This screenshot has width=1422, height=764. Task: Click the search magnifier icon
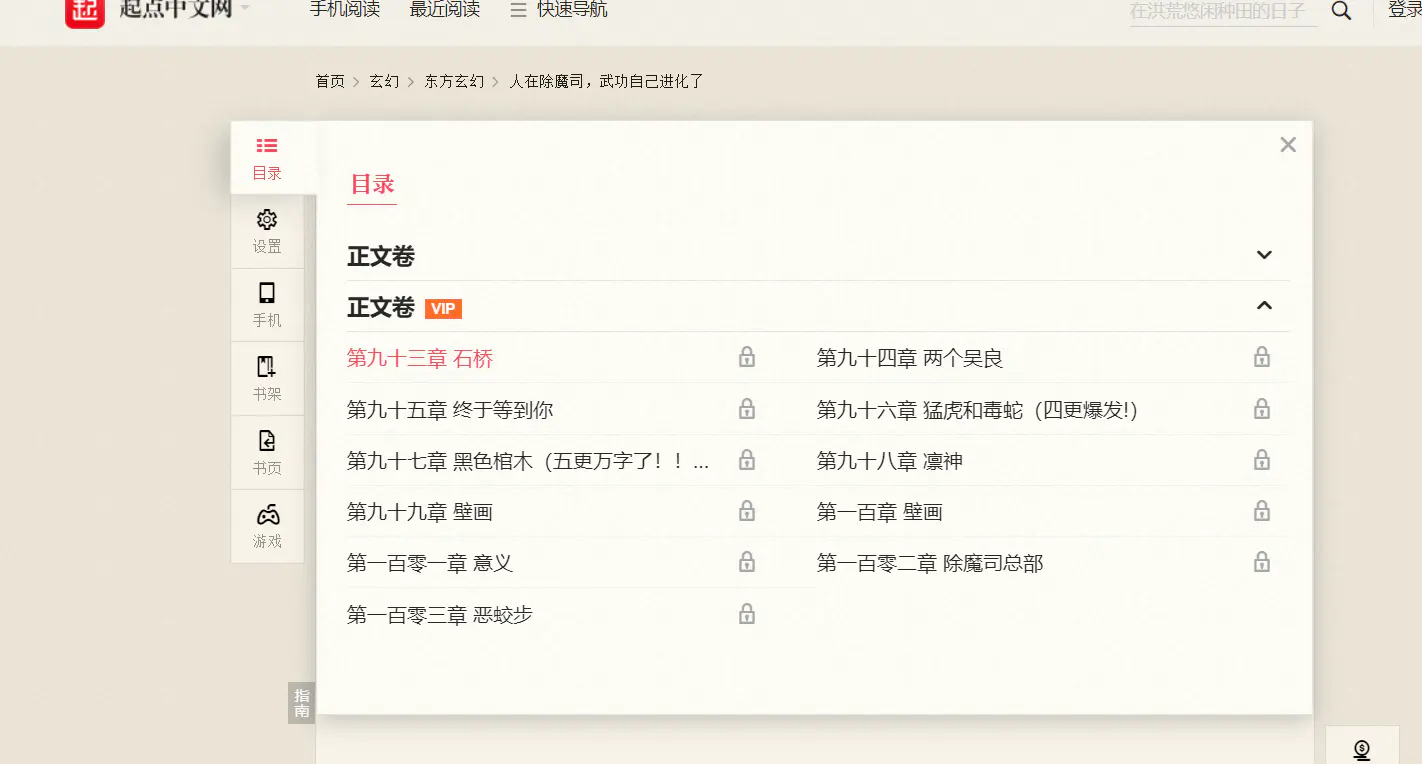coord(1341,11)
